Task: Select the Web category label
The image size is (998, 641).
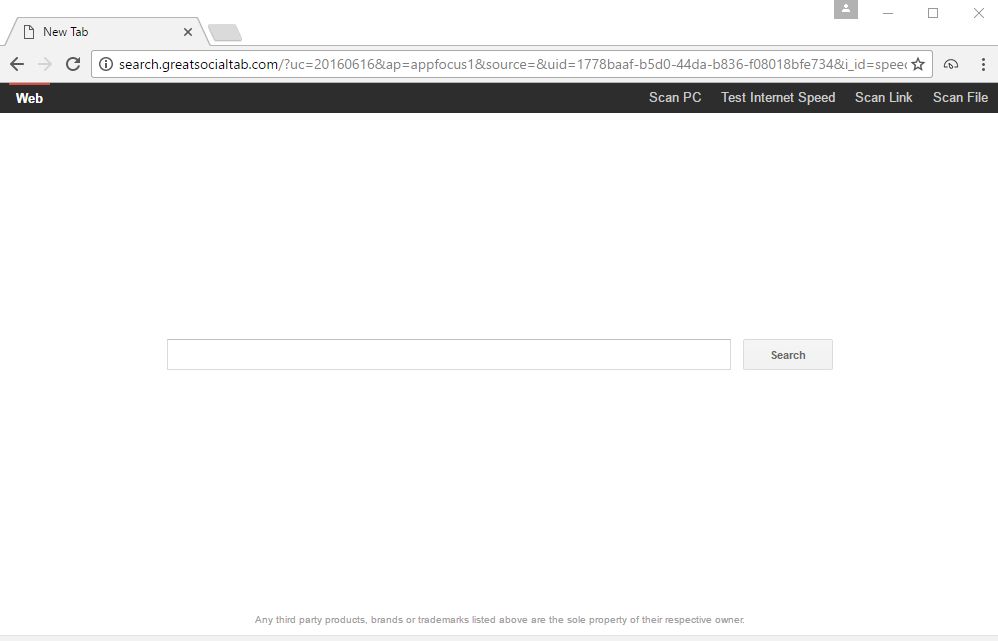Action: tap(29, 97)
